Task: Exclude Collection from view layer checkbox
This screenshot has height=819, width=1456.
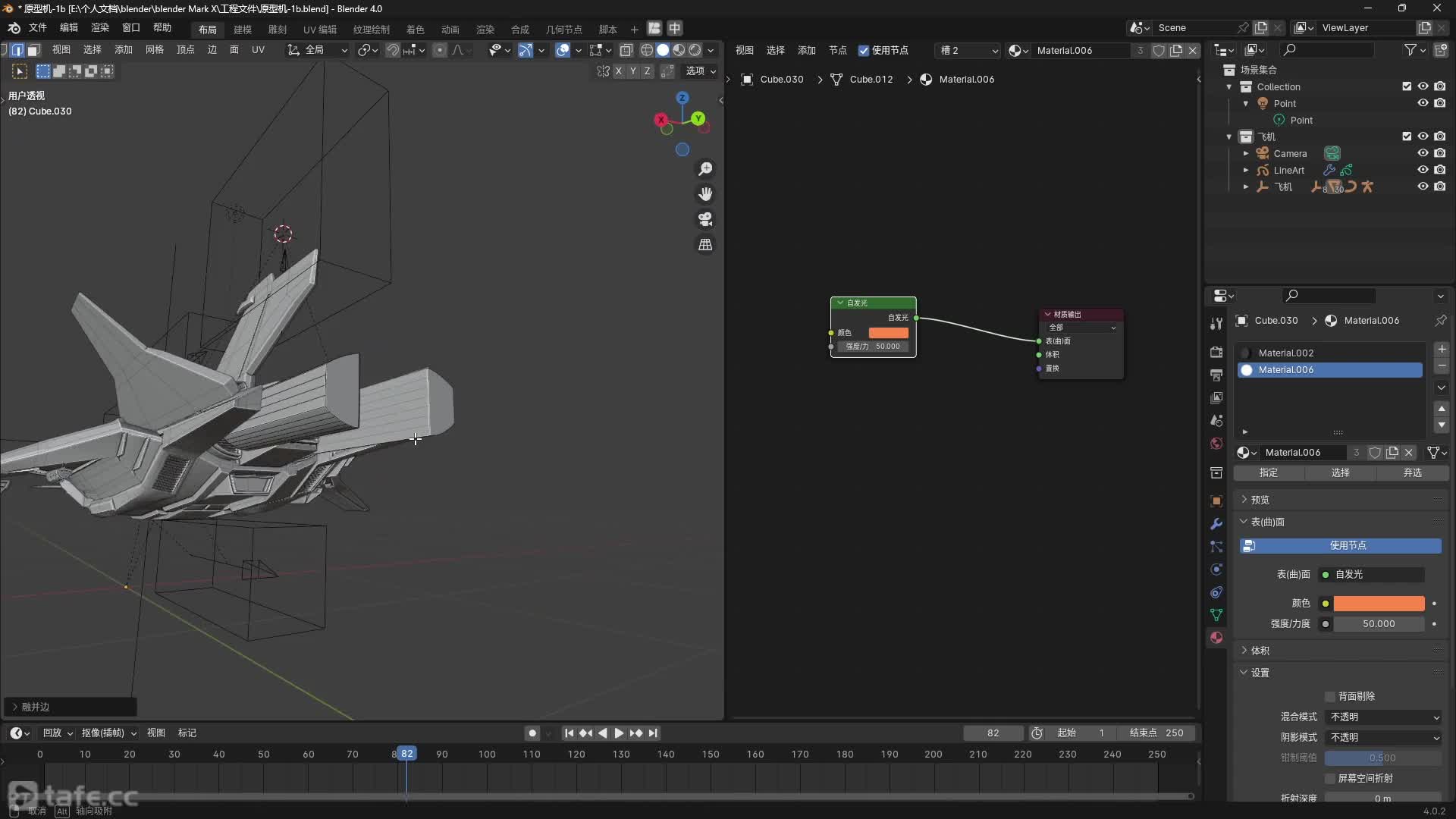Action: [1407, 86]
